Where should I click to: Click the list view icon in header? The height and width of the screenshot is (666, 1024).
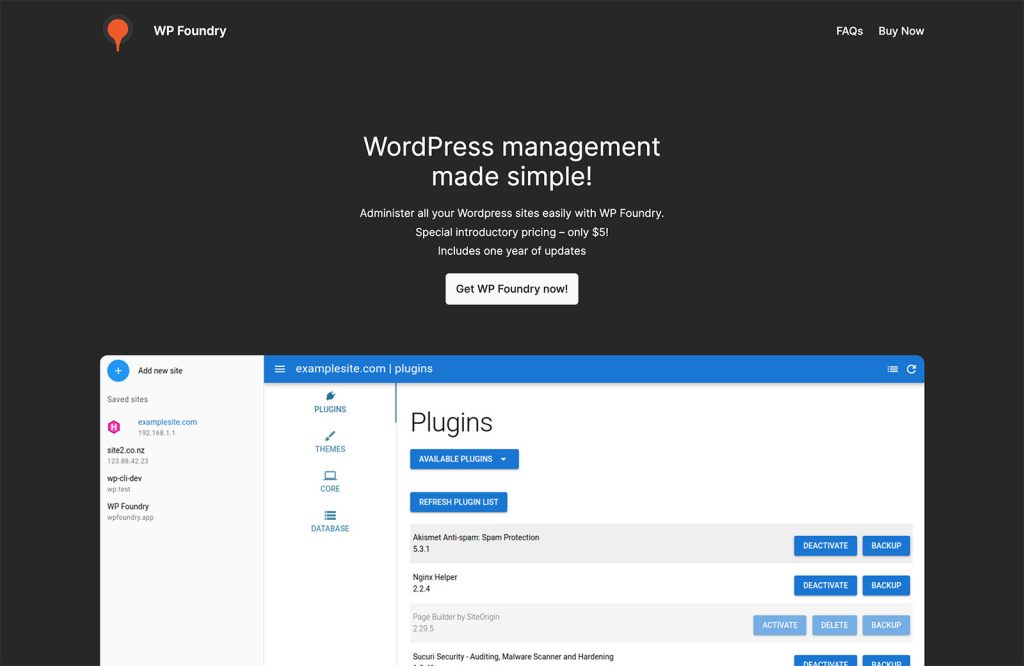pos(892,369)
